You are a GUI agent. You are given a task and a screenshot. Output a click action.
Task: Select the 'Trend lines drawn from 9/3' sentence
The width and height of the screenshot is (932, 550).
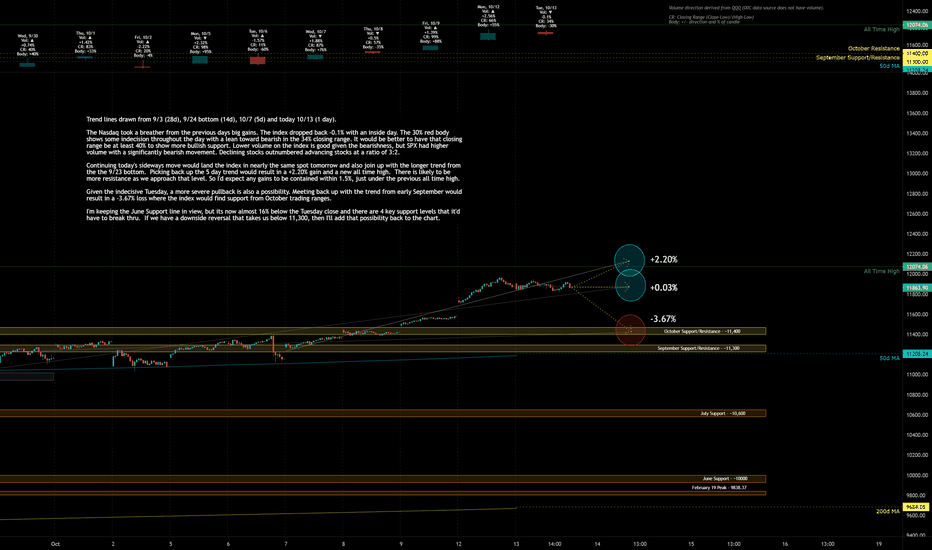tap(211, 120)
